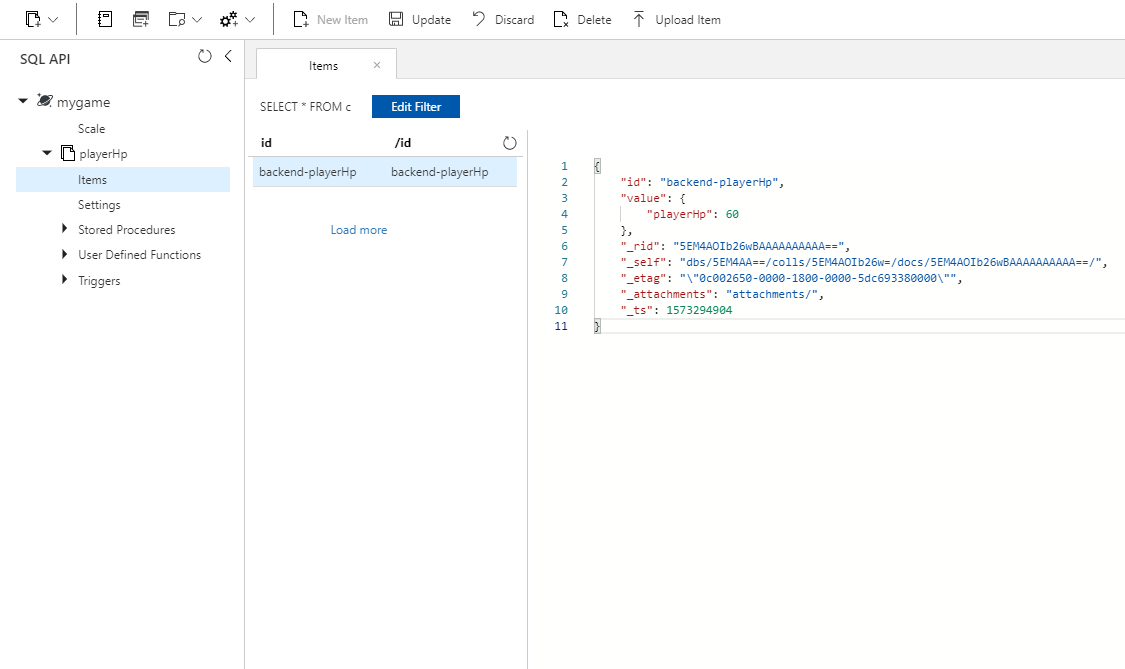Viewport: 1125px width, 669px height.
Task: Close the Items tab
Action: (x=377, y=64)
